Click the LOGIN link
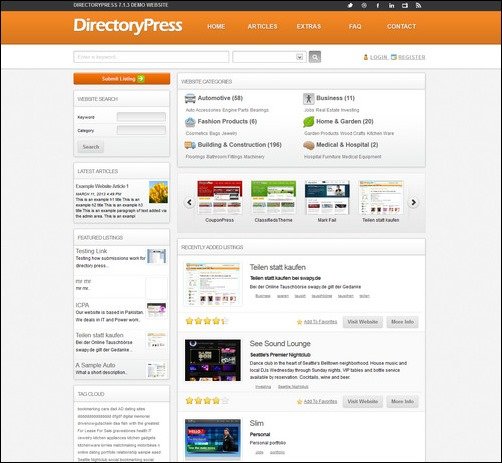 coord(379,57)
